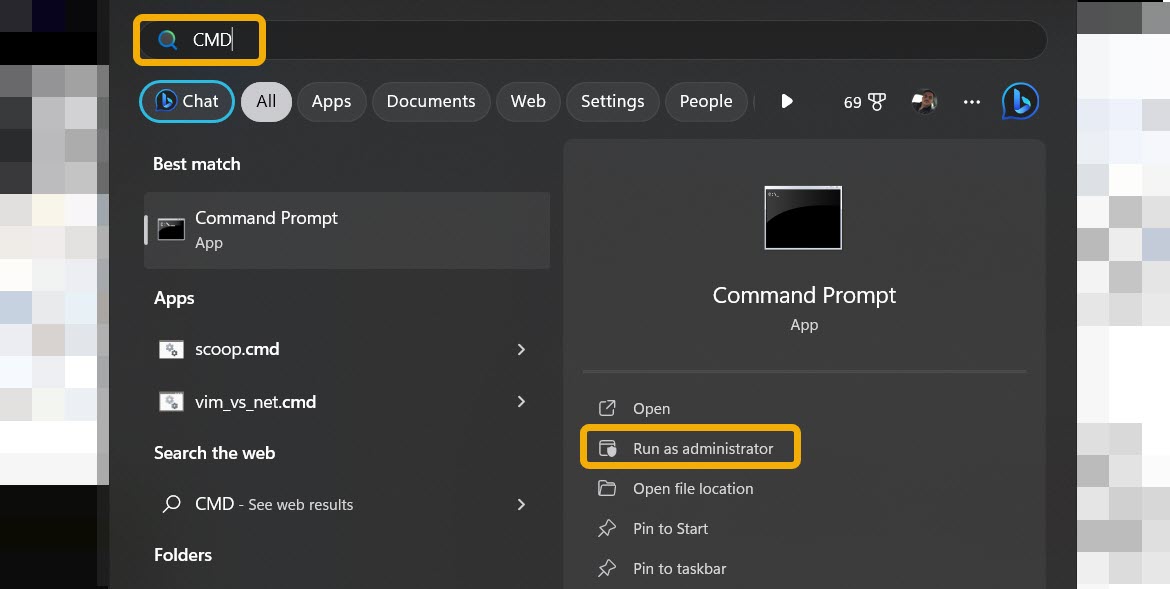Expand details for vim_vs_net.cmd

click(x=521, y=402)
